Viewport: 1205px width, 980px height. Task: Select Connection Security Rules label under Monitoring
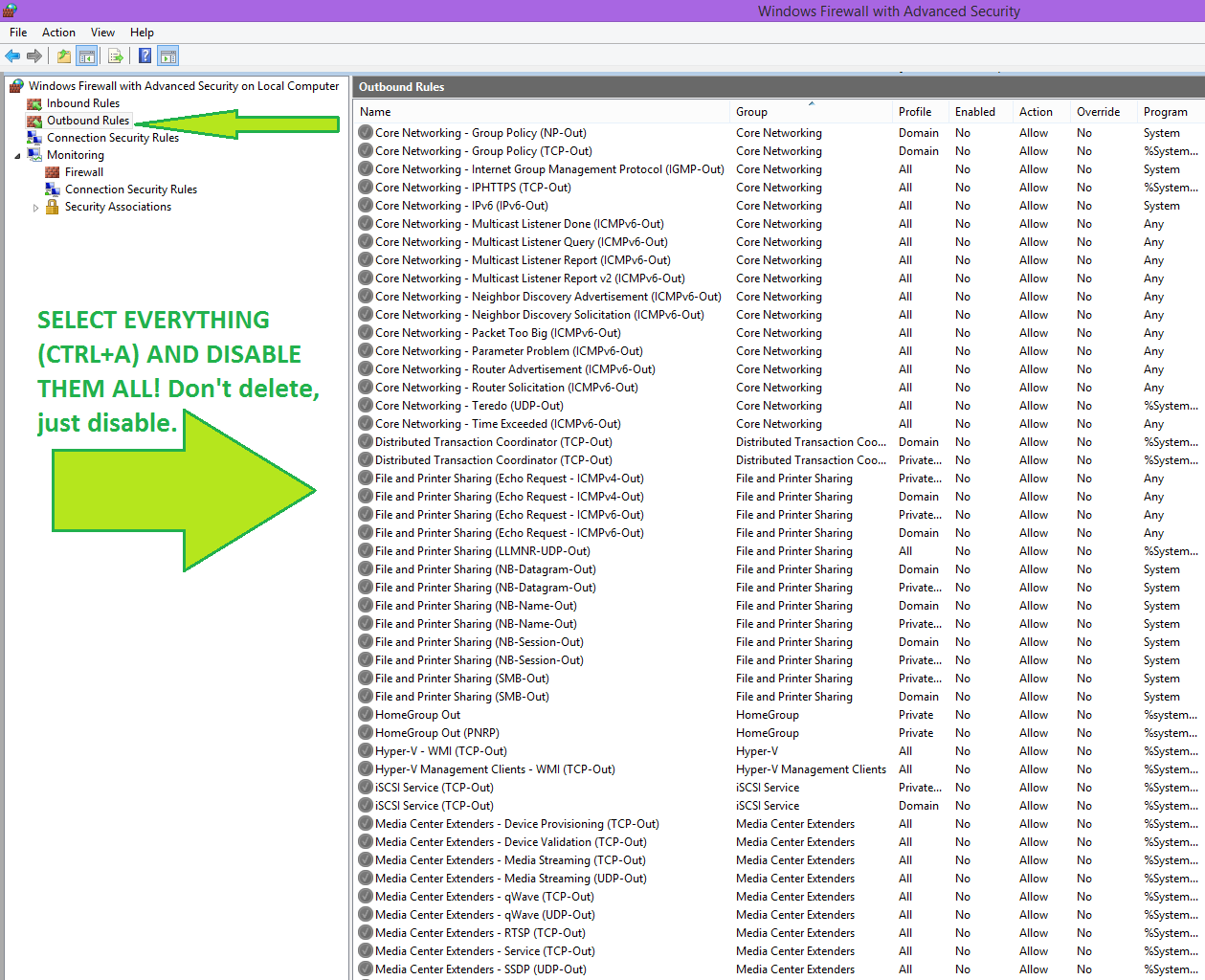click(x=131, y=189)
